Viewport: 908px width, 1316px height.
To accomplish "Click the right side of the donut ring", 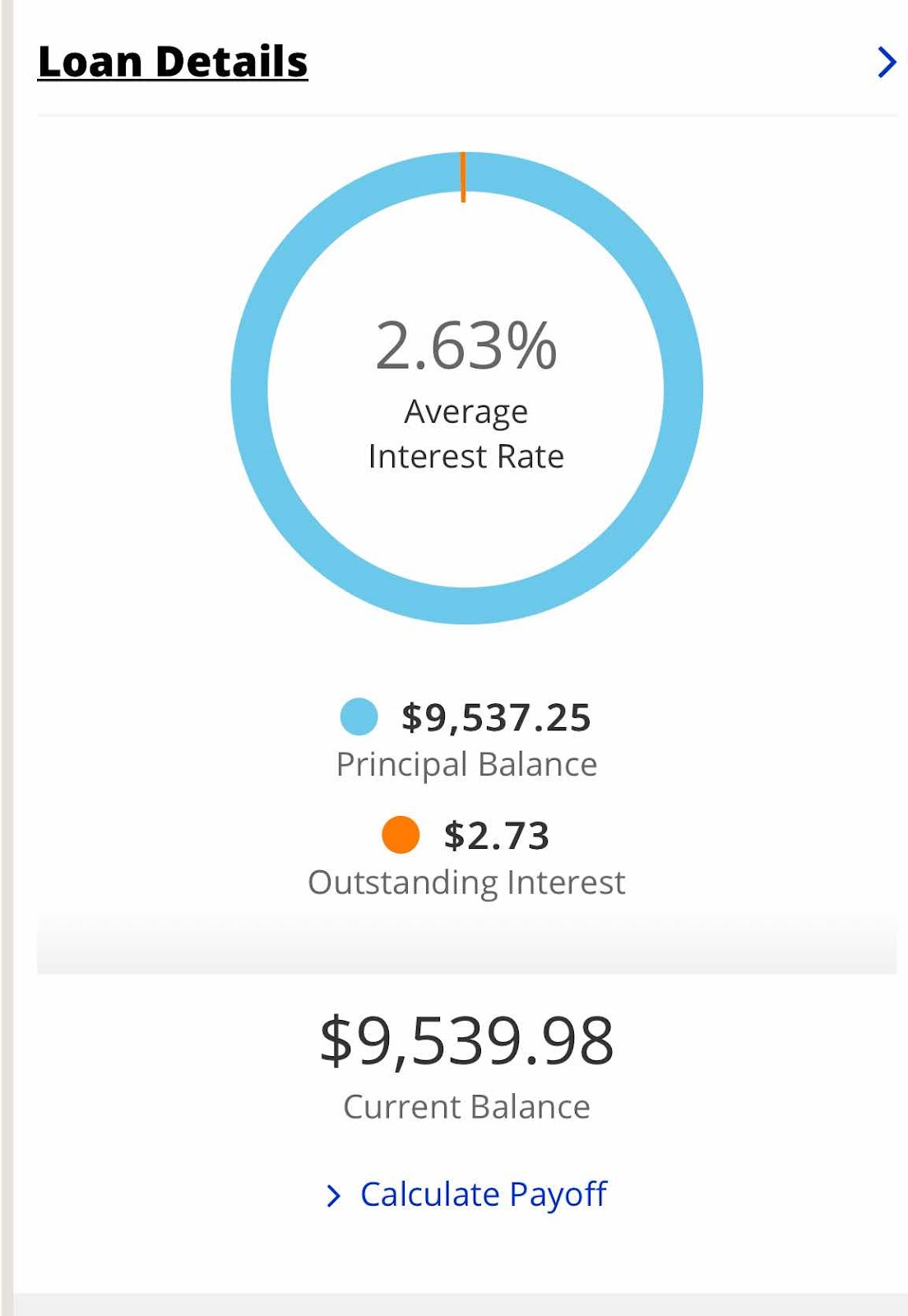I will pos(684,388).
